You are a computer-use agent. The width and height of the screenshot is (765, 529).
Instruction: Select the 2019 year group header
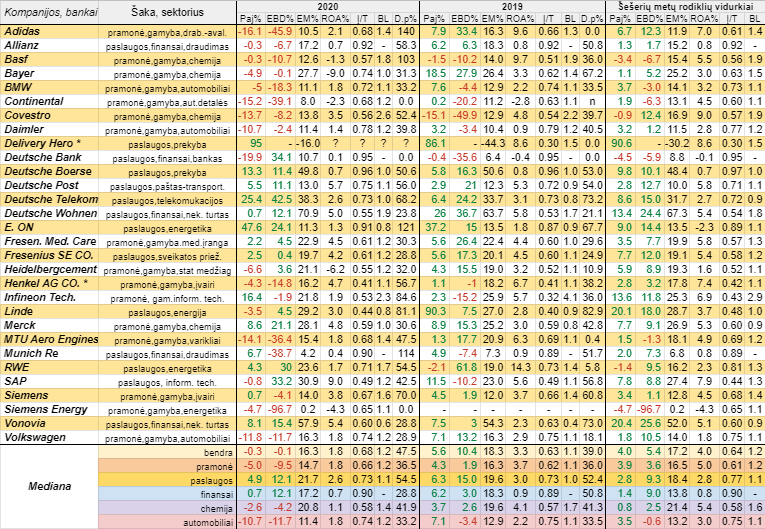pos(512,7)
